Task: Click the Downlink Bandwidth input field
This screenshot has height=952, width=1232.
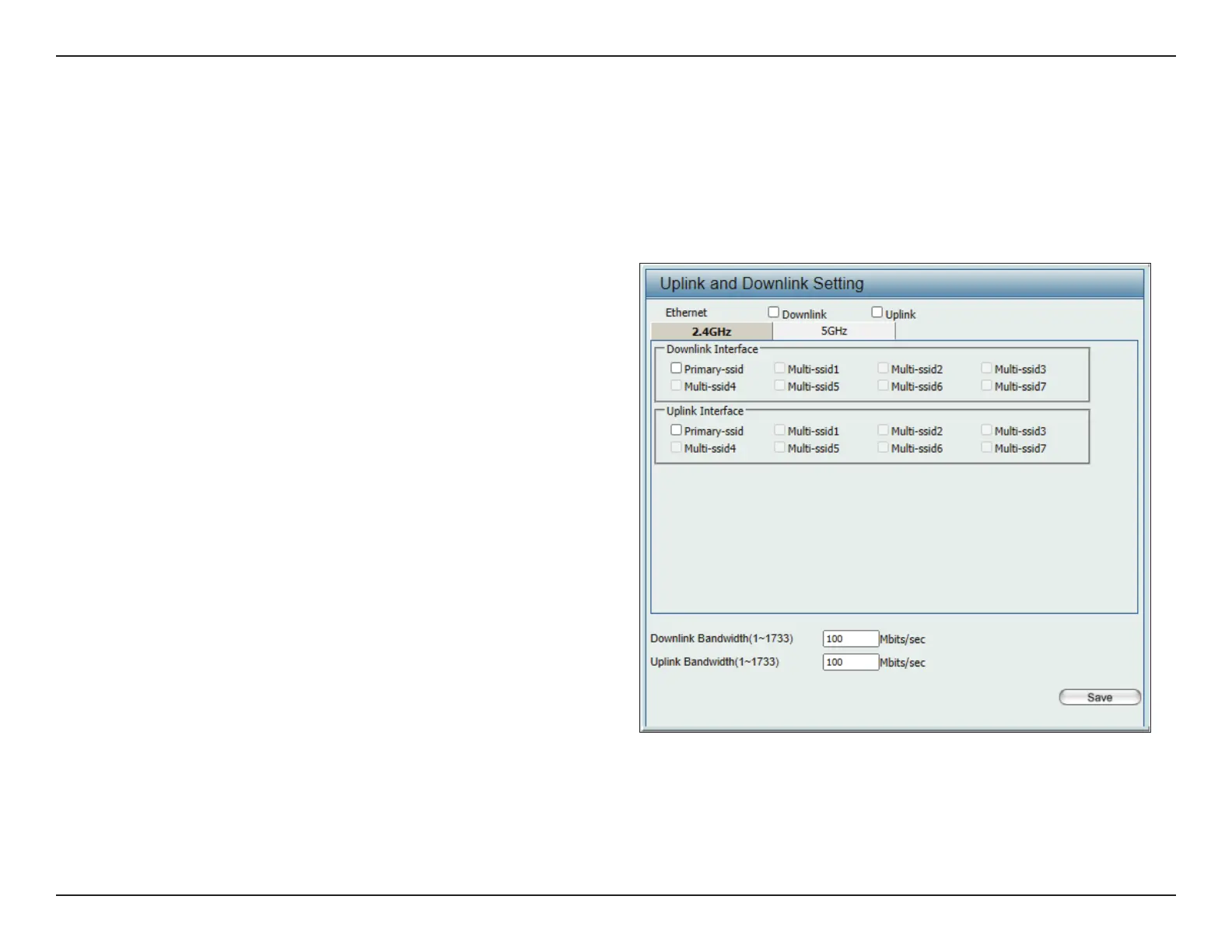Action: coord(850,639)
